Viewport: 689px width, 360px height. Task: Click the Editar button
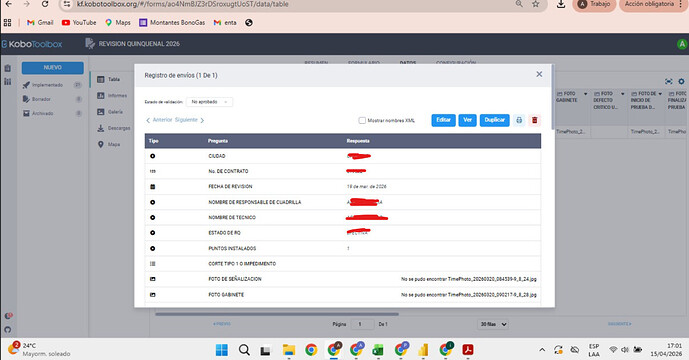click(443, 120)
